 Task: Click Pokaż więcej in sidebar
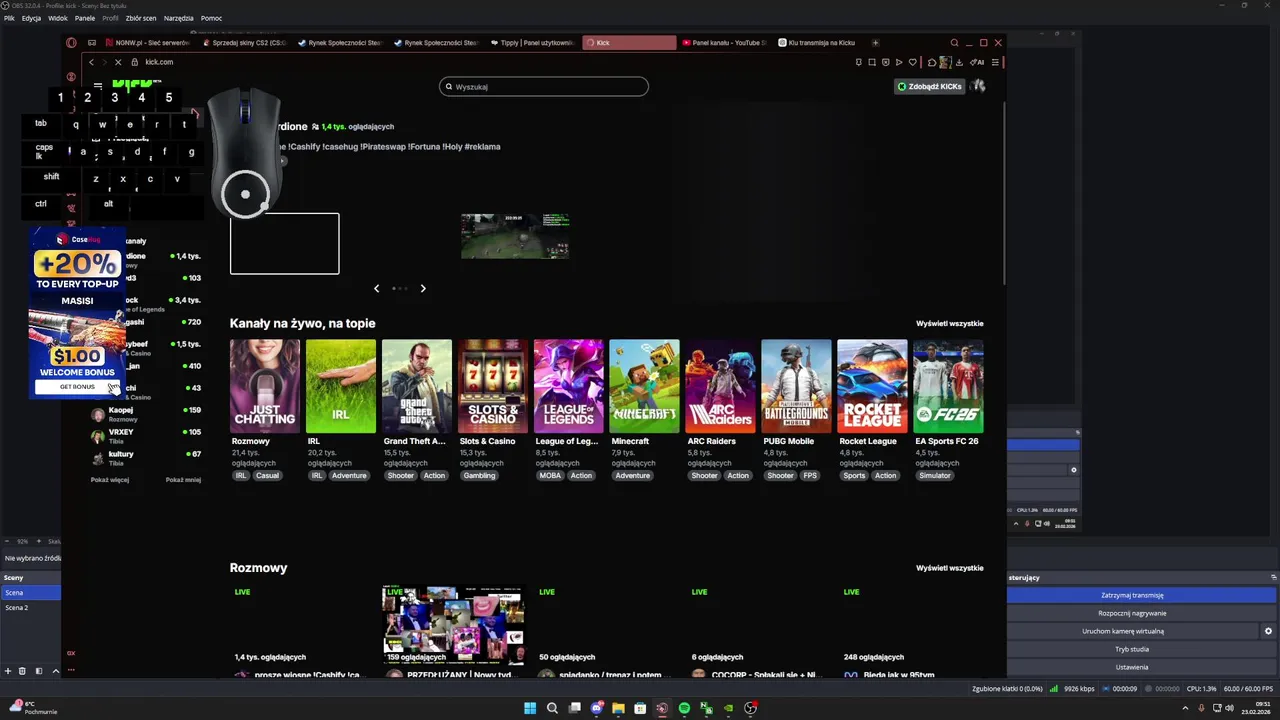click(x=110, y=479)
